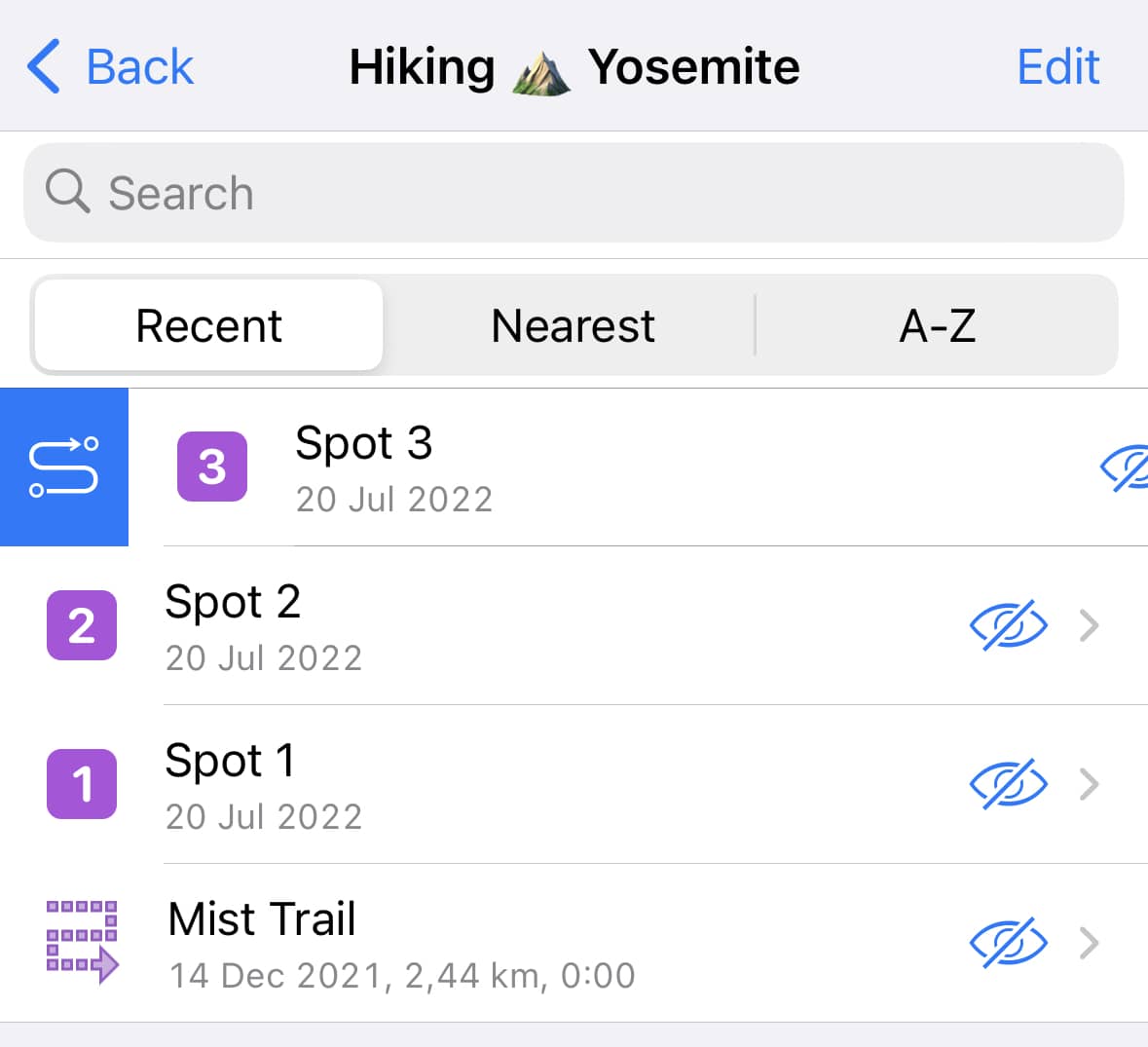Toggle visibility of Spot 2
Image resolution: width=1148 pixels, height=1047 pixels.
(x=1009, y=625)
